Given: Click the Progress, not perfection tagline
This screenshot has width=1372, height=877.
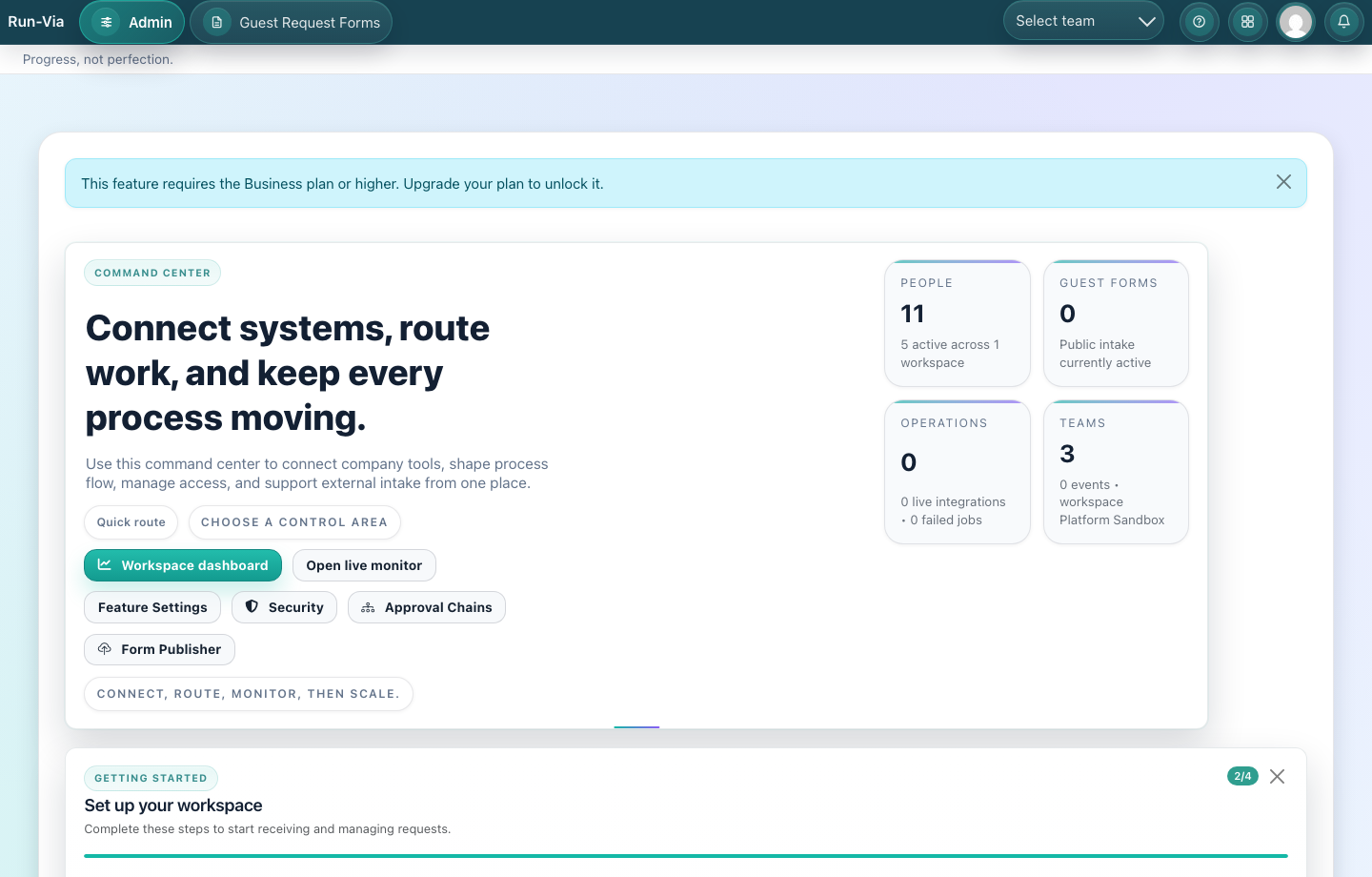Looking at the screenshot, I should point(98,59).
